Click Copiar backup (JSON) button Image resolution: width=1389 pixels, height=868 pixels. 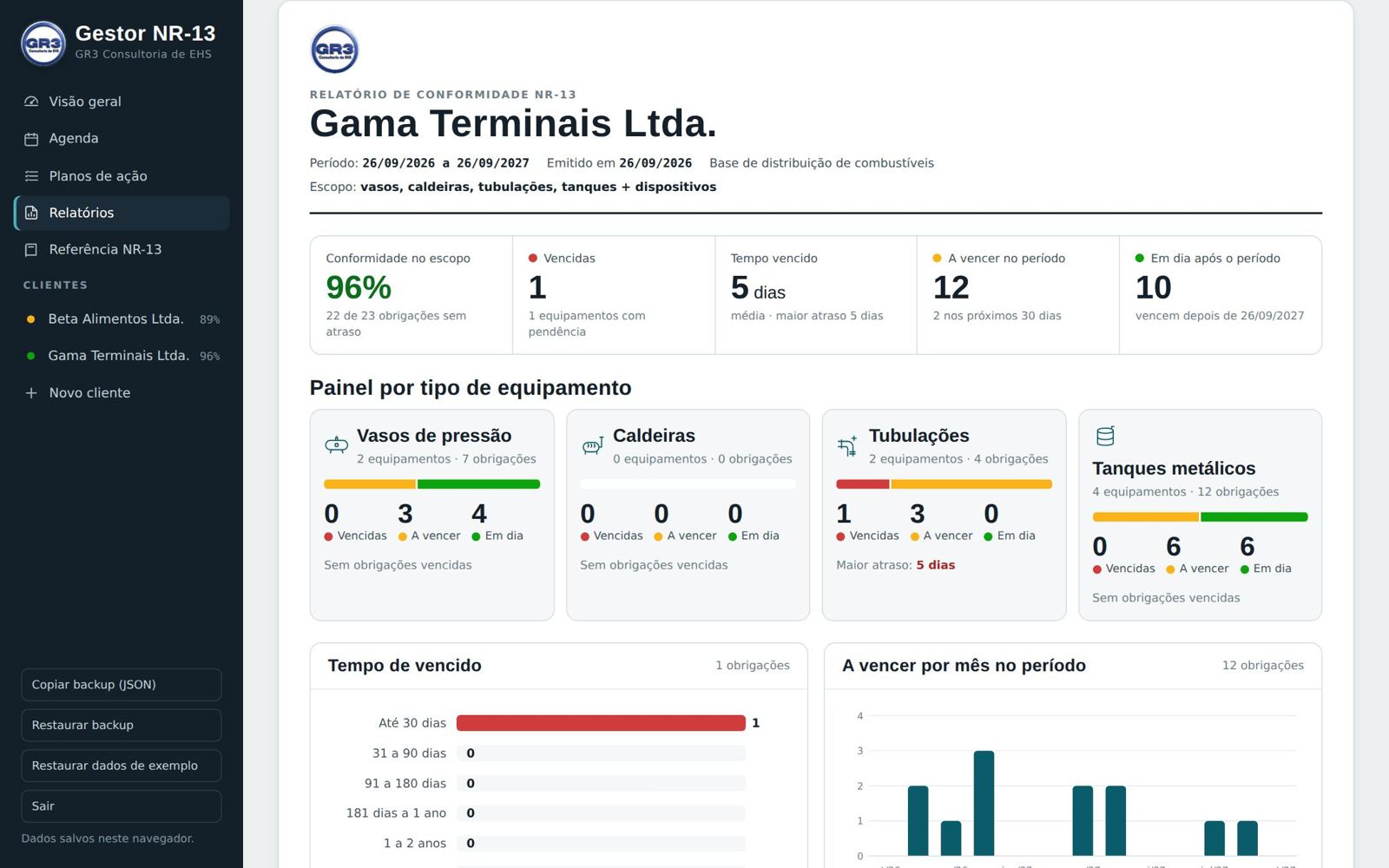pos(122,685)
